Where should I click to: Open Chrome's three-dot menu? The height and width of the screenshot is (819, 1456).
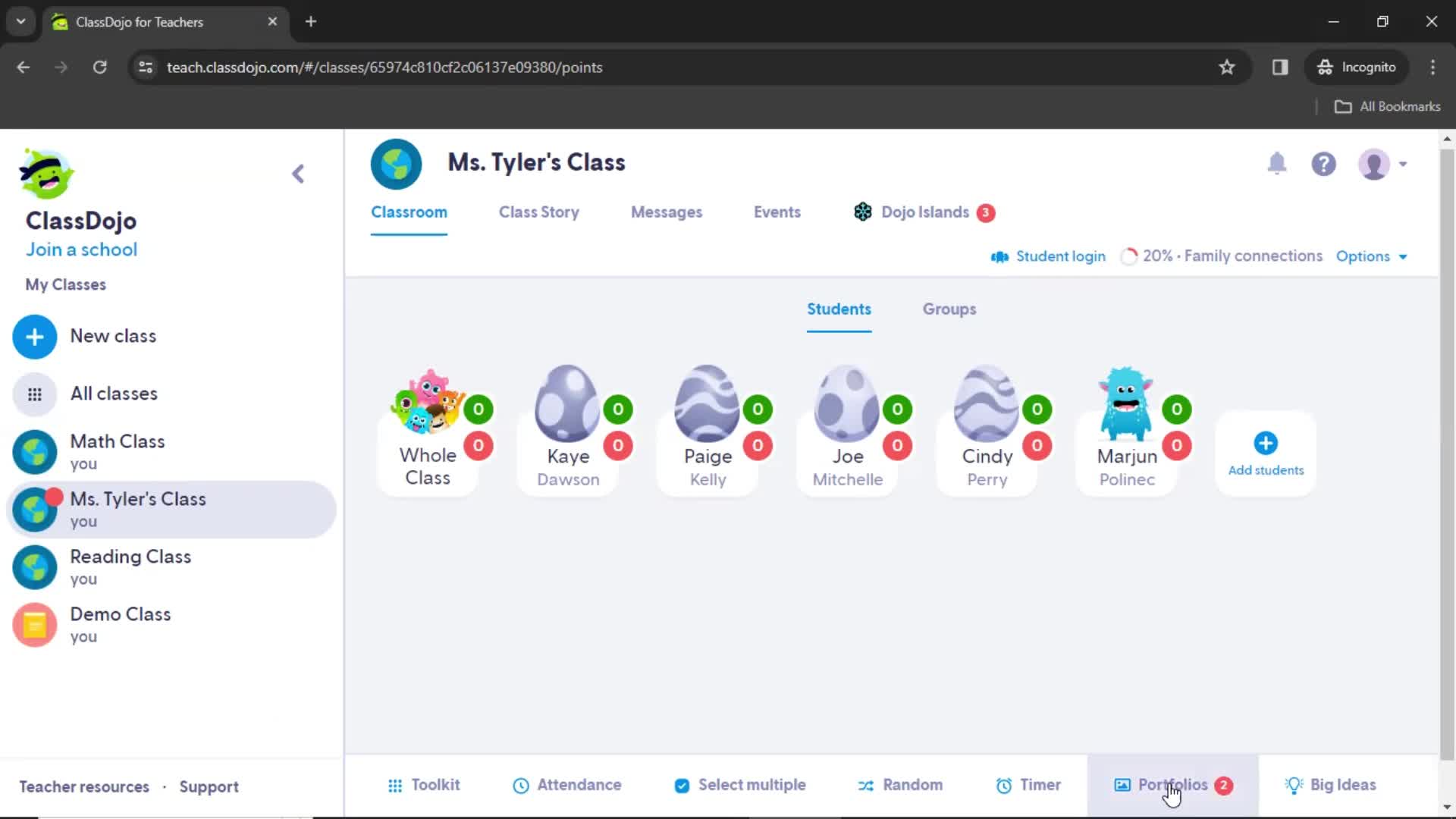[x=1432, y=67]
